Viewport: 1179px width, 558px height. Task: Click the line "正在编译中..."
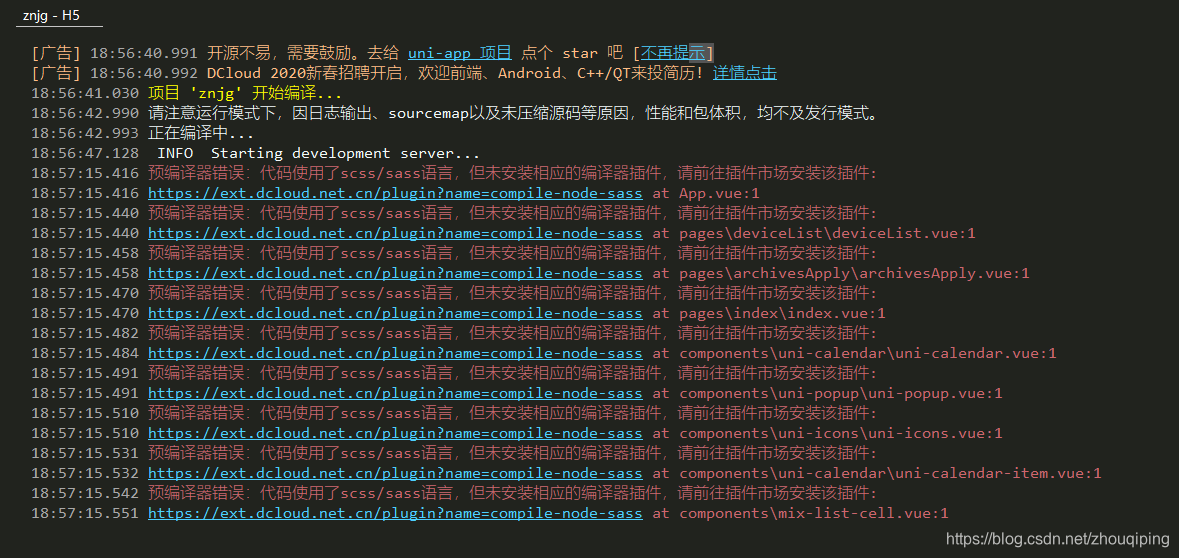click(x=201, y=134)
